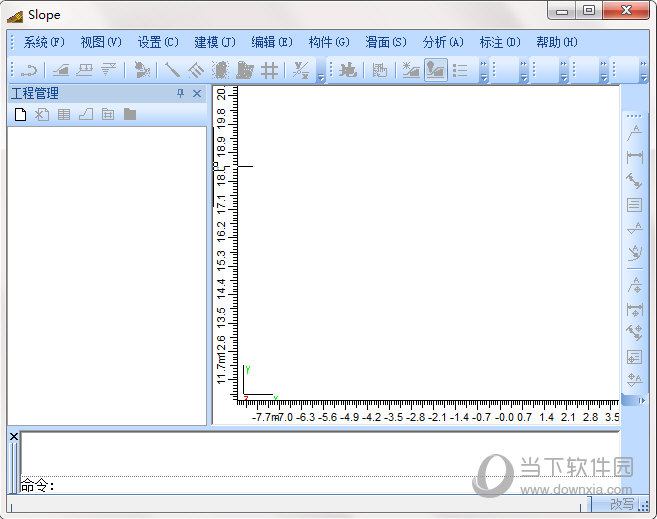Click the edit angled leader annotation icon
Viewport: 657px width, 519px height.
(635, 285)
